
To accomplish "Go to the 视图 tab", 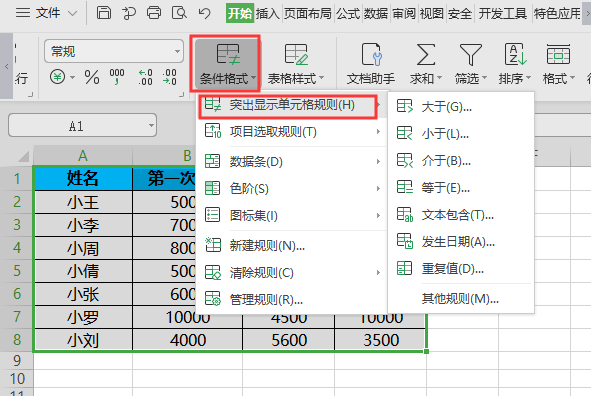I will [432, 14].
